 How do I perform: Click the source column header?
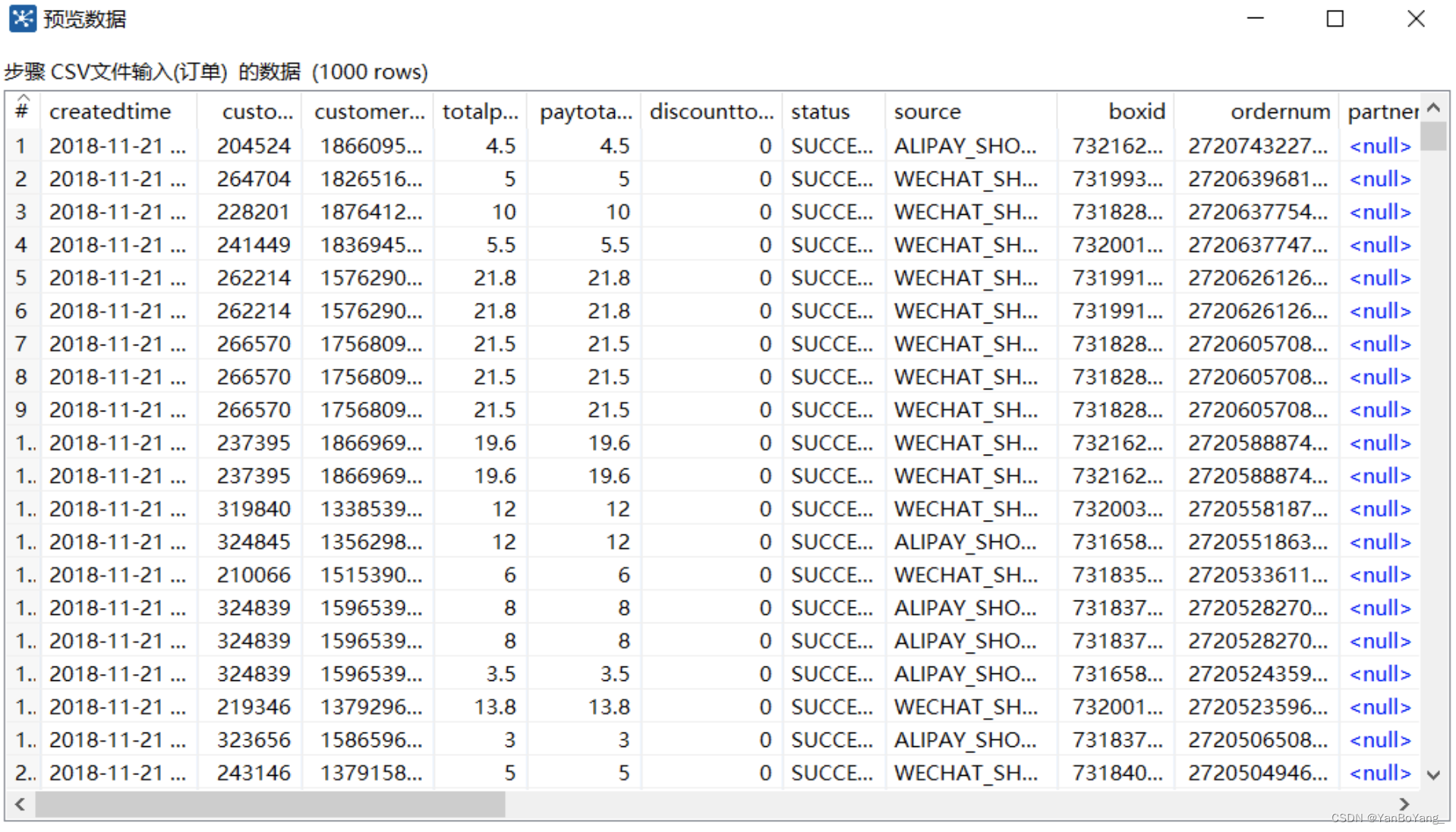(x=971, y=112)
